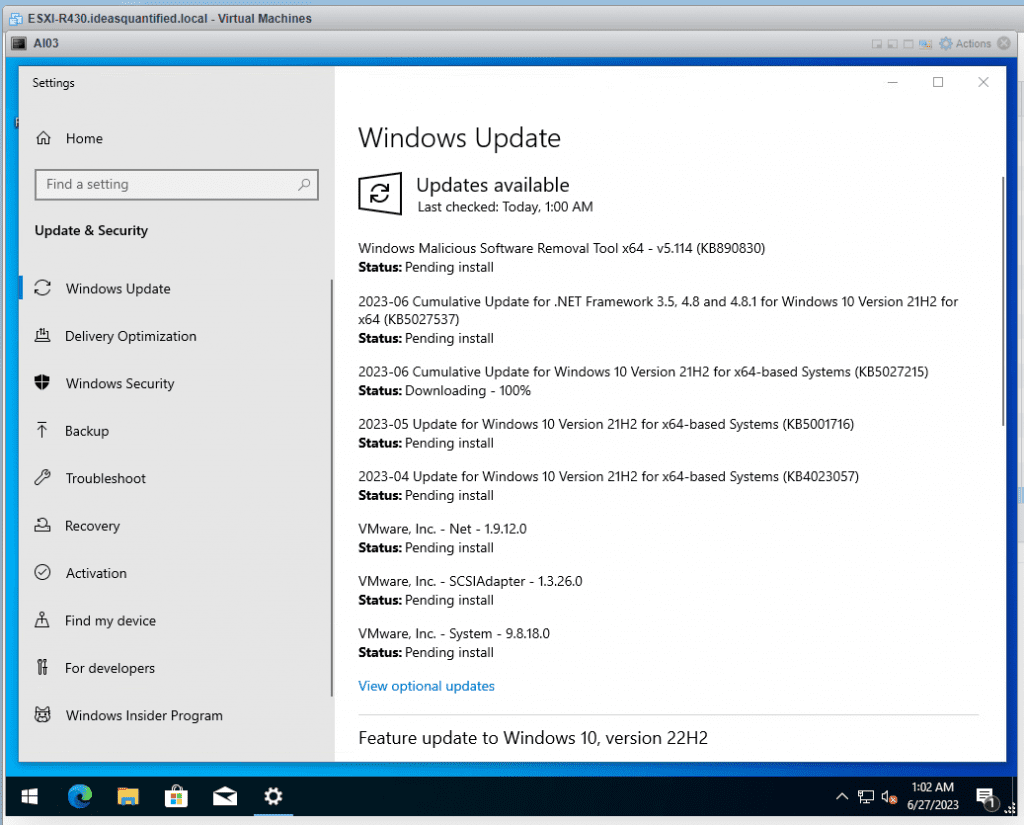Launch Microsoft Edge from the taskbar

pos(80,796)
